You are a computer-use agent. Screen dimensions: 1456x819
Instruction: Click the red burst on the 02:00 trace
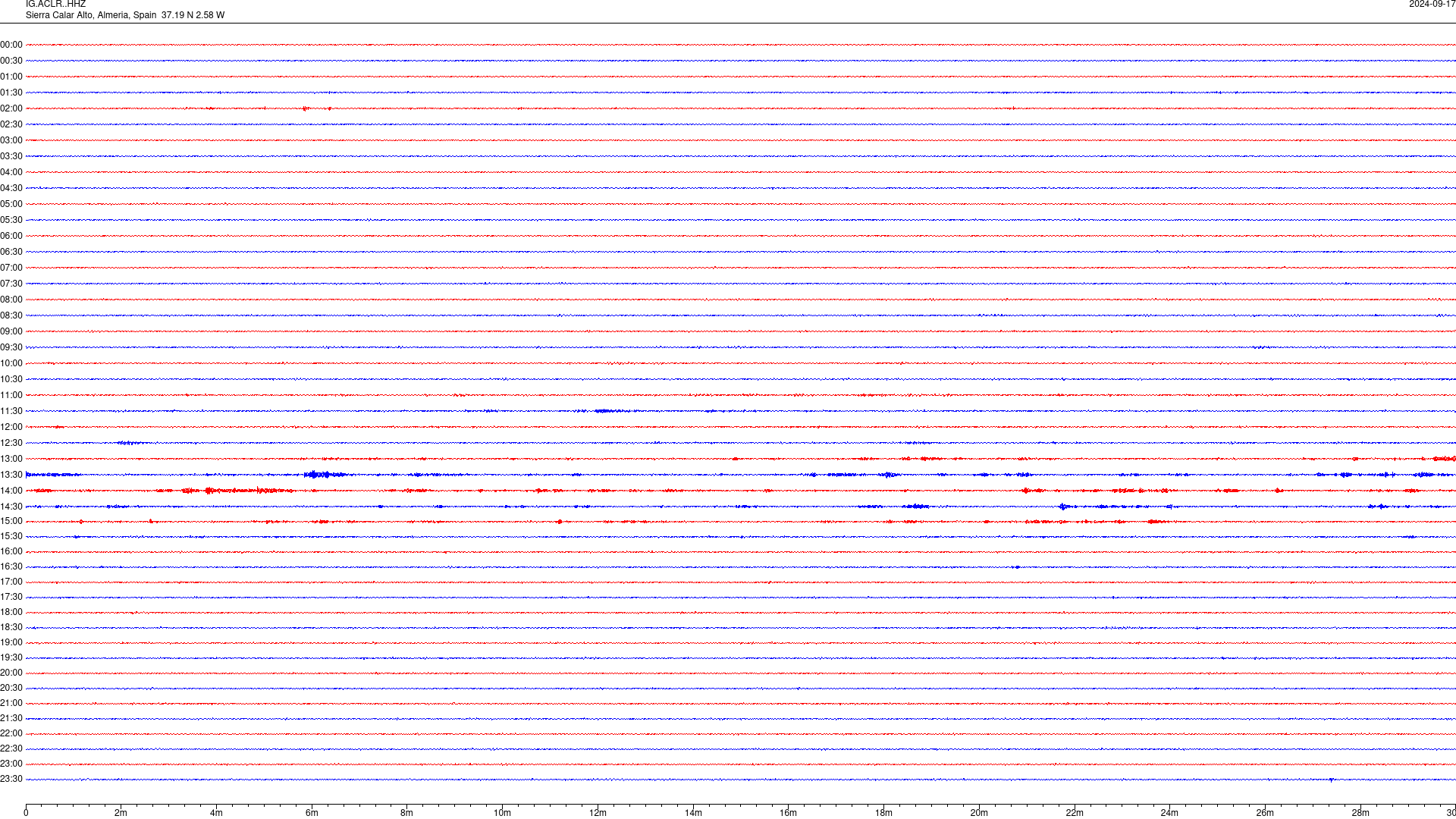[x=306, y=108]
